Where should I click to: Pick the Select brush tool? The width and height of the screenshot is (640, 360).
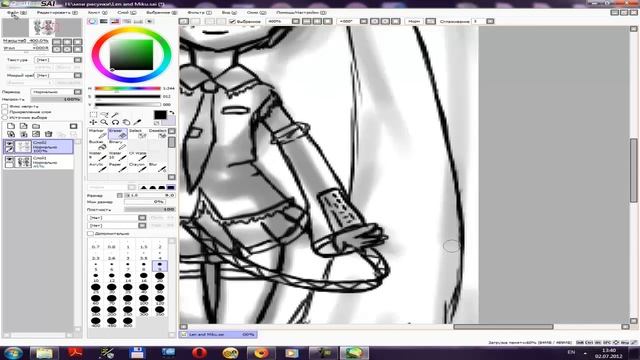coord(138,133)
